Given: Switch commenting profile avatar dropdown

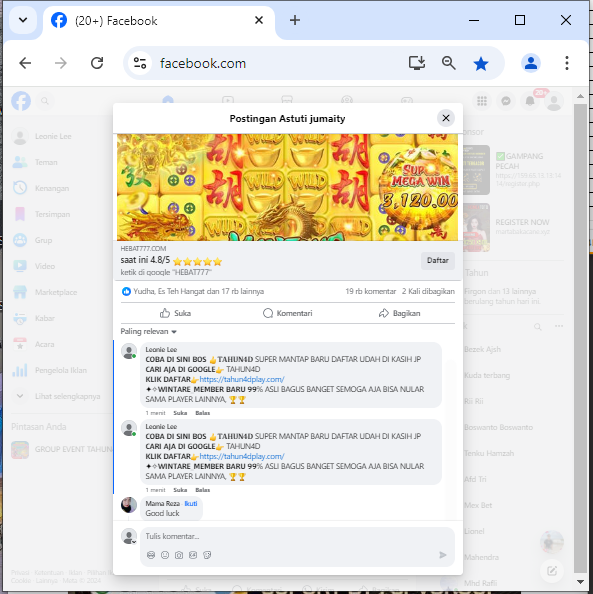Looking at the screenshot, I should pyautogui.click(x=129, y=537).
